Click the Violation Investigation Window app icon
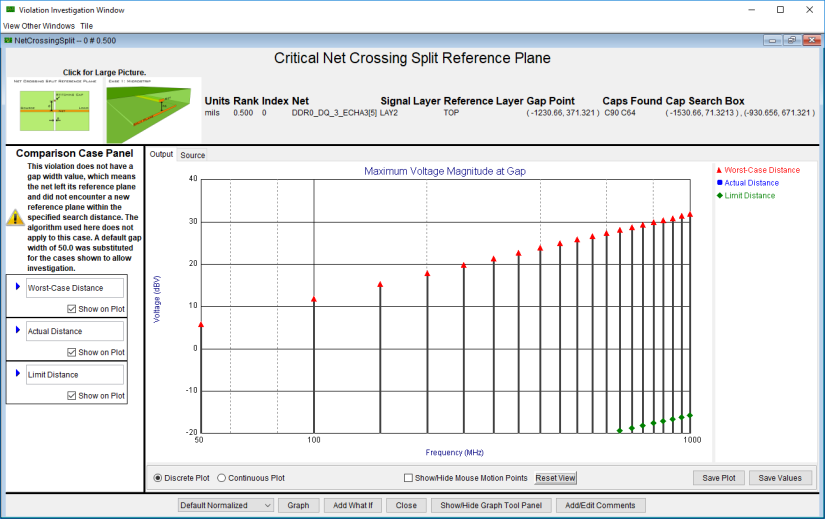825x519 pixels. (10, 9)
